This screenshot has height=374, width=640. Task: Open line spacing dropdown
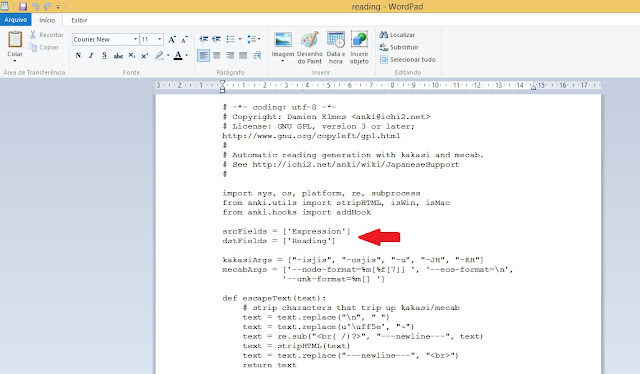coord(254,39)
